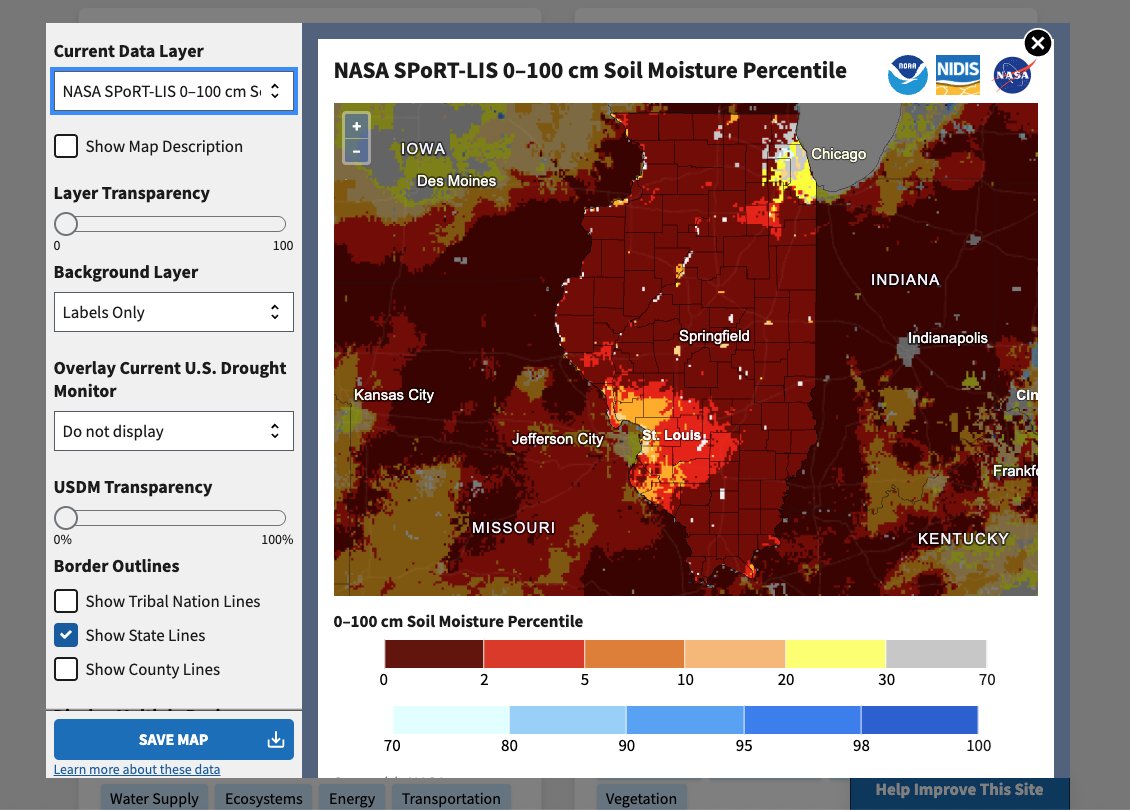The width and height of the screenshot is (1130, 810).
Task: Open the Background Layer dropdown
Action: click(174, 312)
